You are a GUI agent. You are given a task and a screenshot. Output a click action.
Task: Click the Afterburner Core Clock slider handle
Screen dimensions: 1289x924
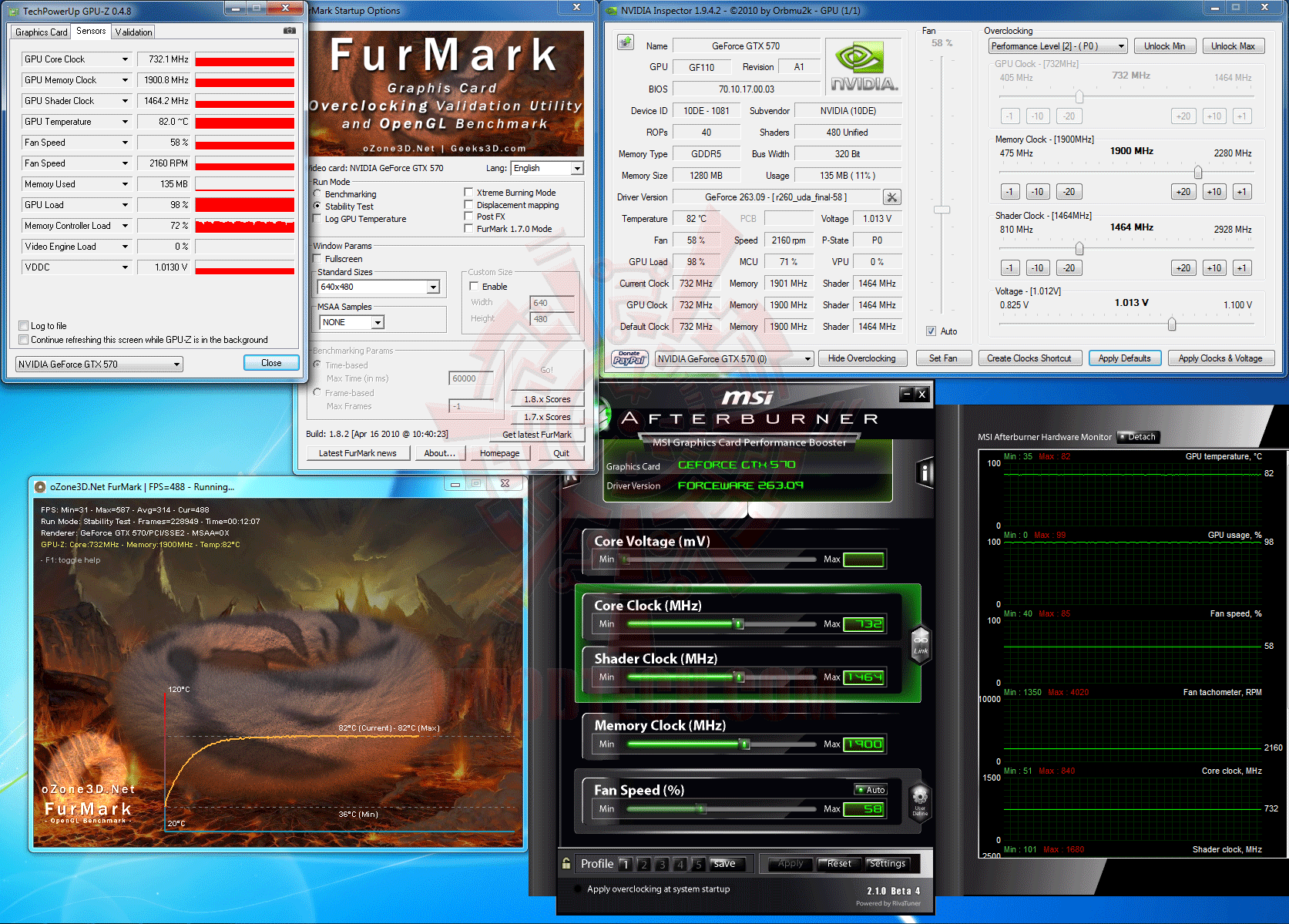click(739, 624)
